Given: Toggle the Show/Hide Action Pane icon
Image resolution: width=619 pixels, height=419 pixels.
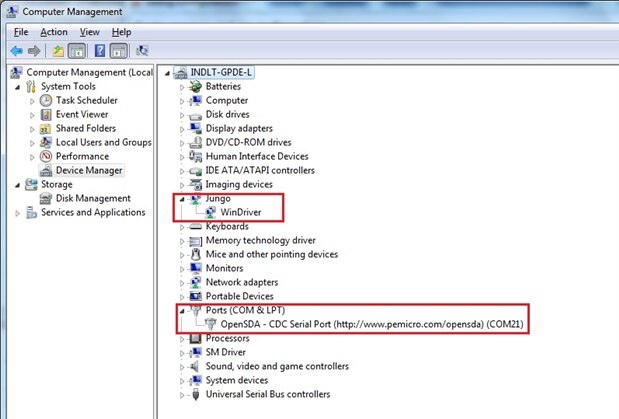Looking at the screenshot, I should coord(118,51).
